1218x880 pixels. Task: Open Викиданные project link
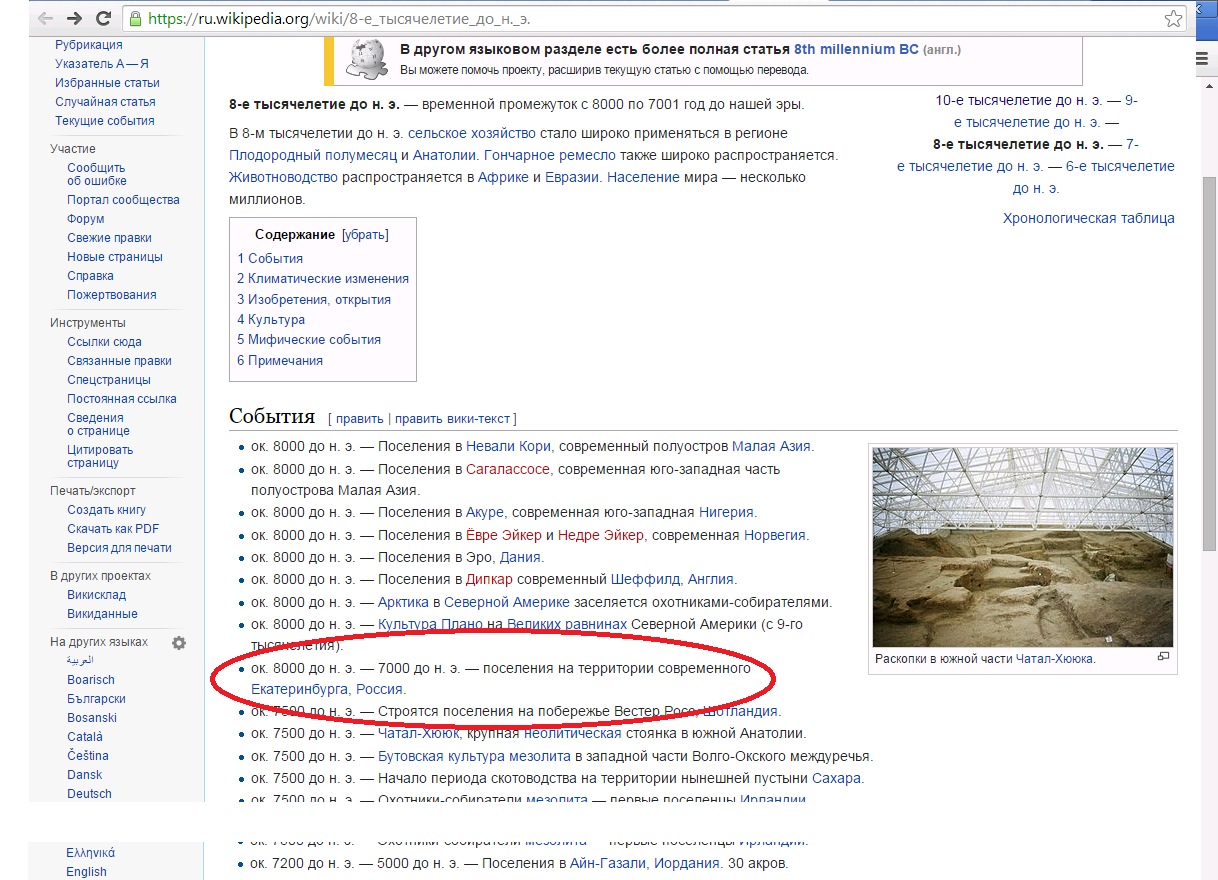(x=102, y=614)
